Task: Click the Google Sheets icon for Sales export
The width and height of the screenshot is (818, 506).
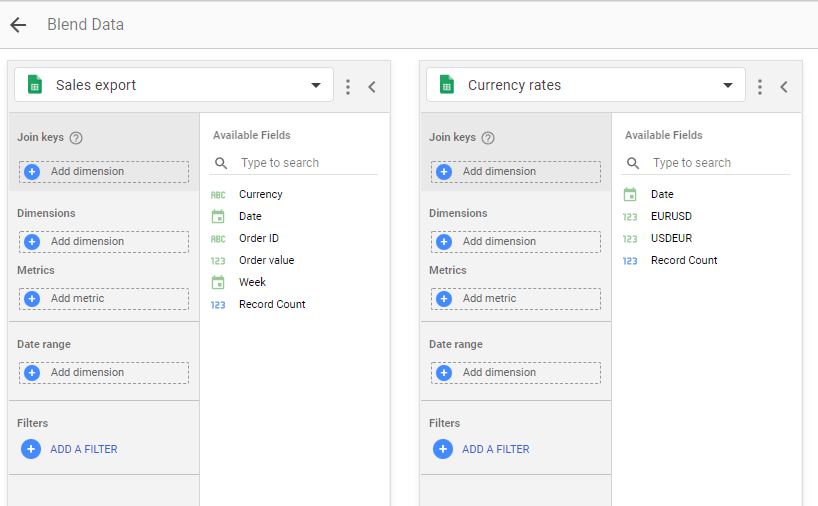Action: (x=35, y=85)
